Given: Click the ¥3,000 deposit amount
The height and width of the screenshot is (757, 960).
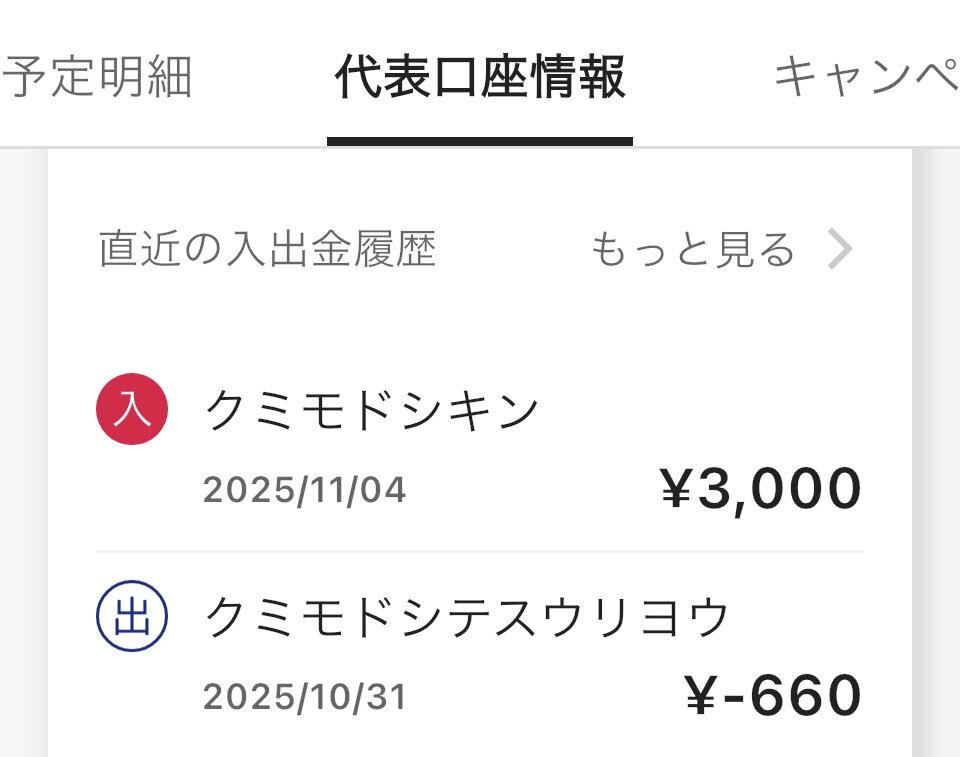Looking at the screenshot, I should (x=760, y=488).
